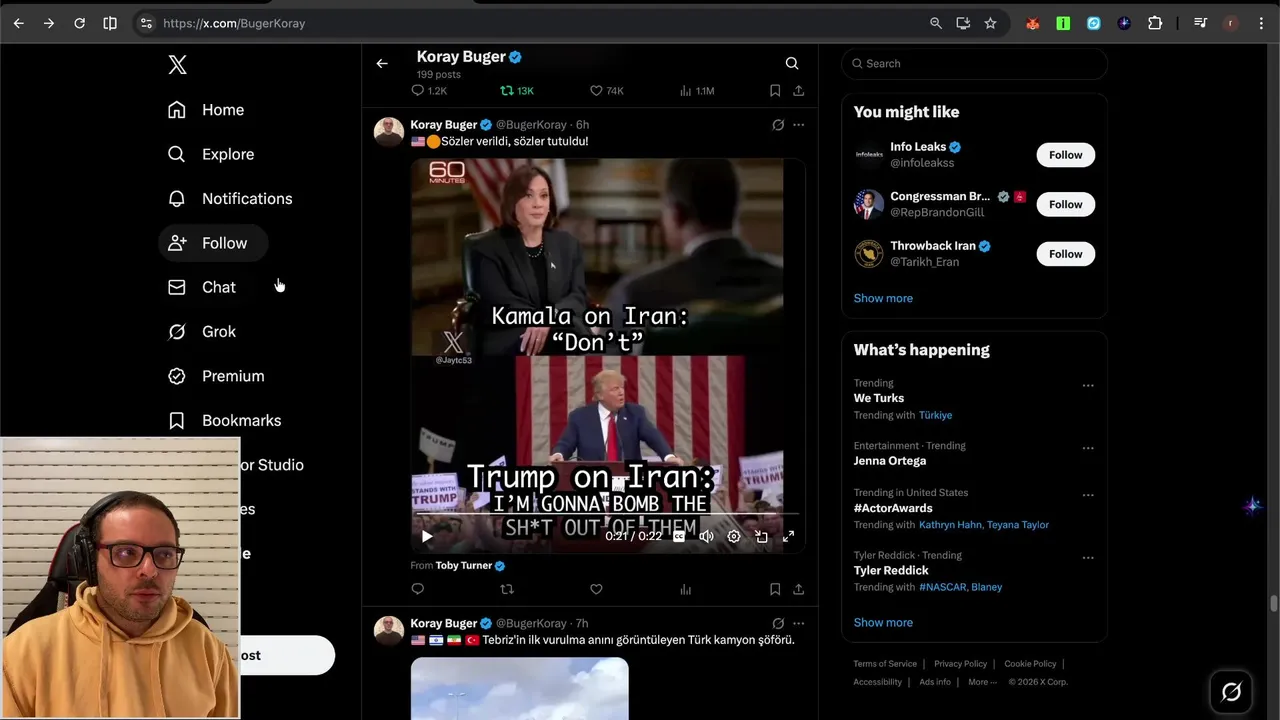Screen dimensions: 1280x720
Task: Open the #ActorAwards trend
Action: point(893,508)
